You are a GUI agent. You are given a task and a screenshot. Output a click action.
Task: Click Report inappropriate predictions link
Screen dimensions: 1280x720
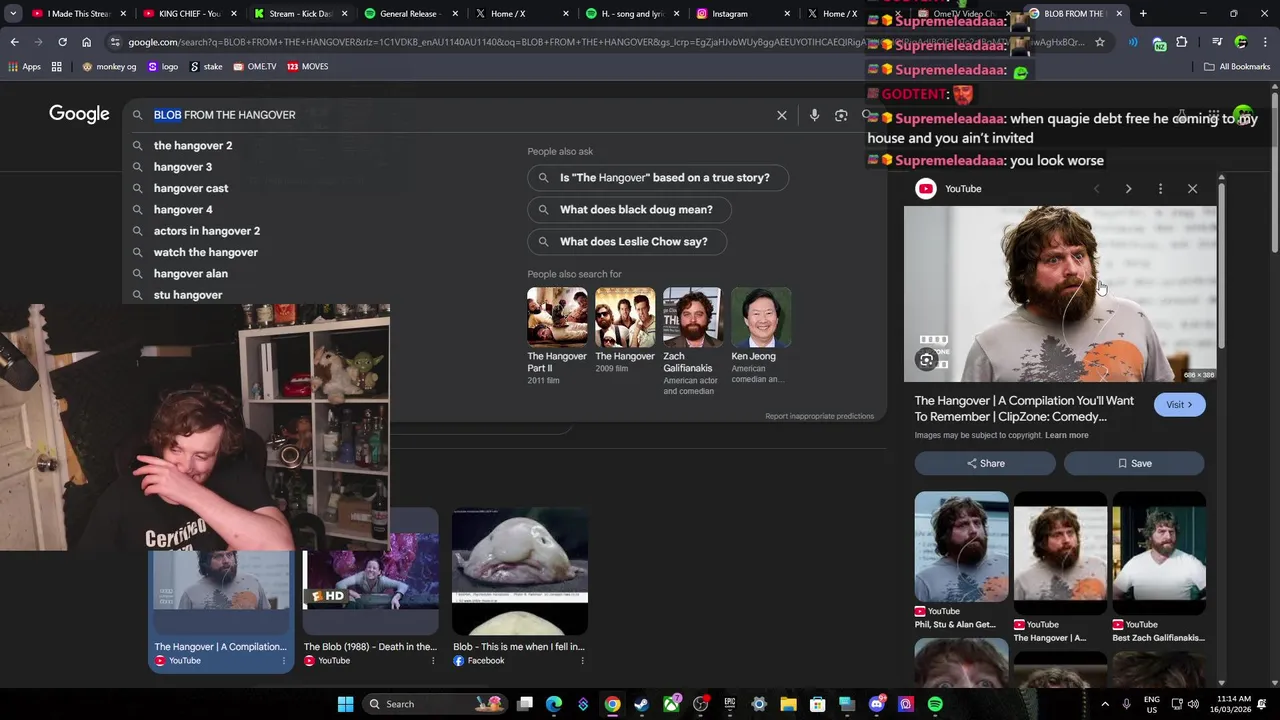click(819, 416)
